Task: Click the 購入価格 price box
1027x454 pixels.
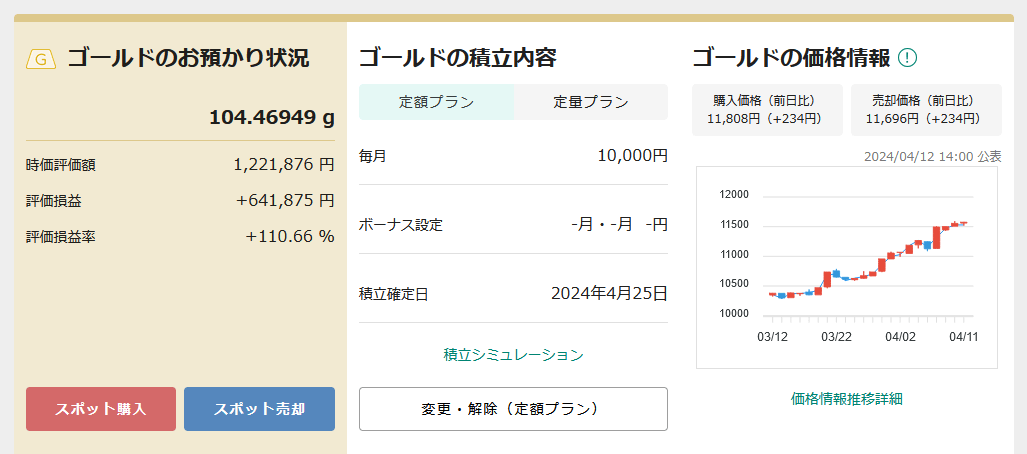Action: point(767,109)
